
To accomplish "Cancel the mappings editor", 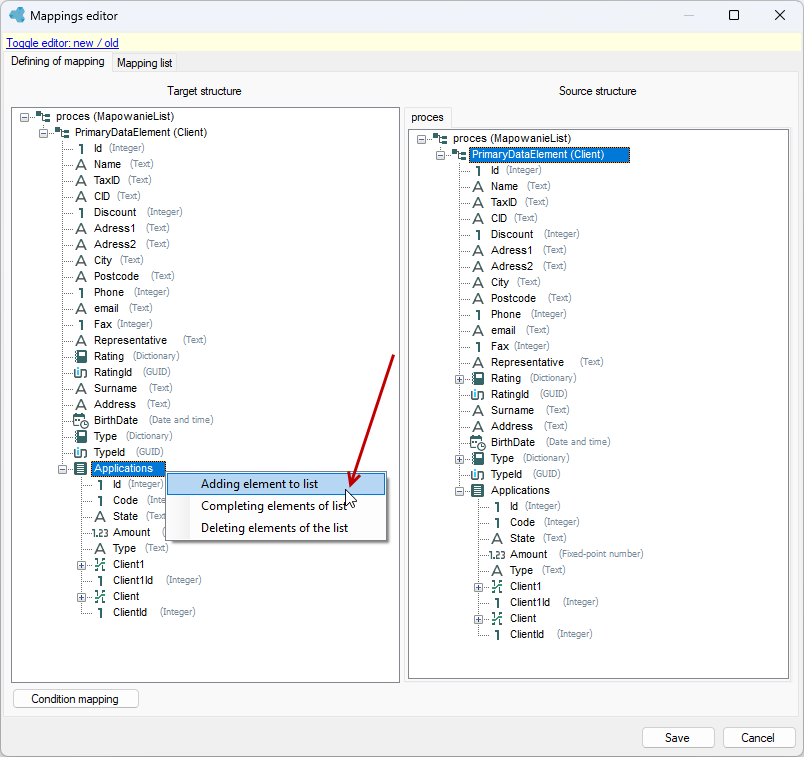I will [x=758, y=738].
